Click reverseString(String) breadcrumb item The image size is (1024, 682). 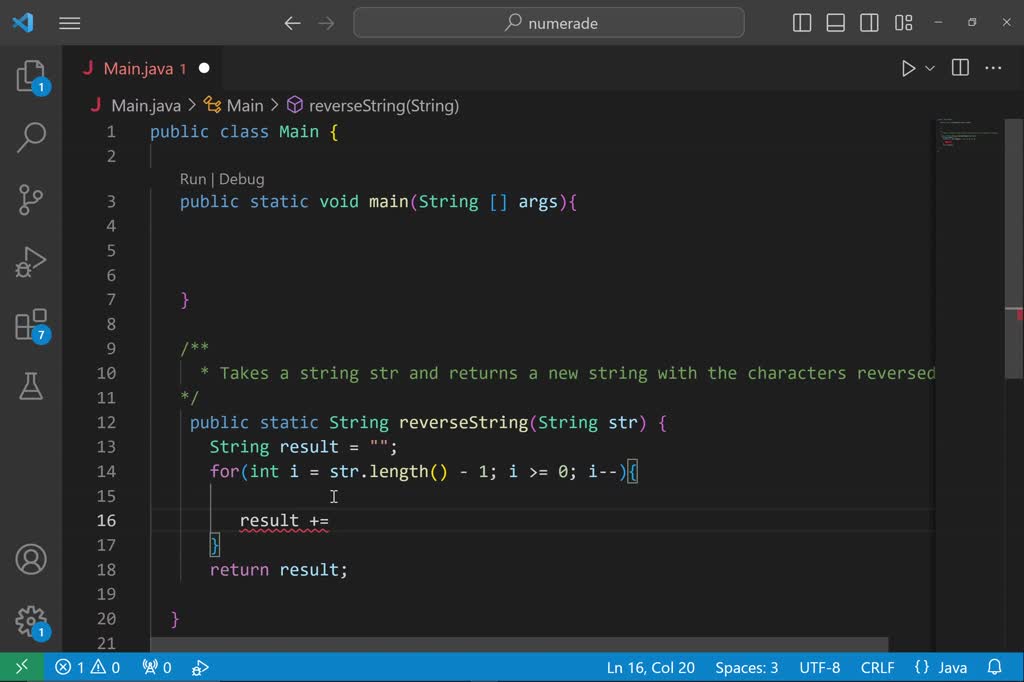tap(383, 105)
